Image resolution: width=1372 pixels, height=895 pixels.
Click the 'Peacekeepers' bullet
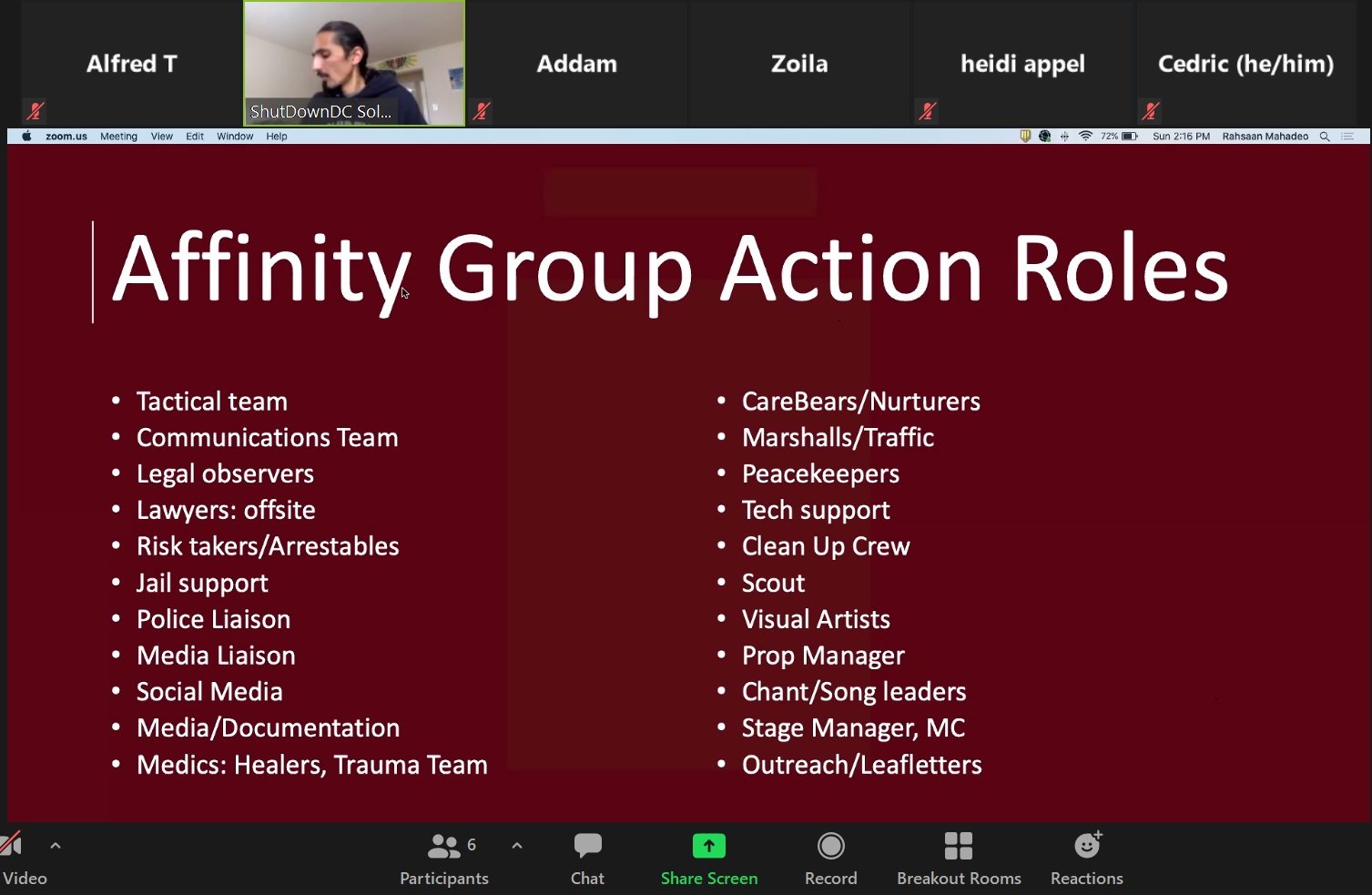(x=820, y=474)
